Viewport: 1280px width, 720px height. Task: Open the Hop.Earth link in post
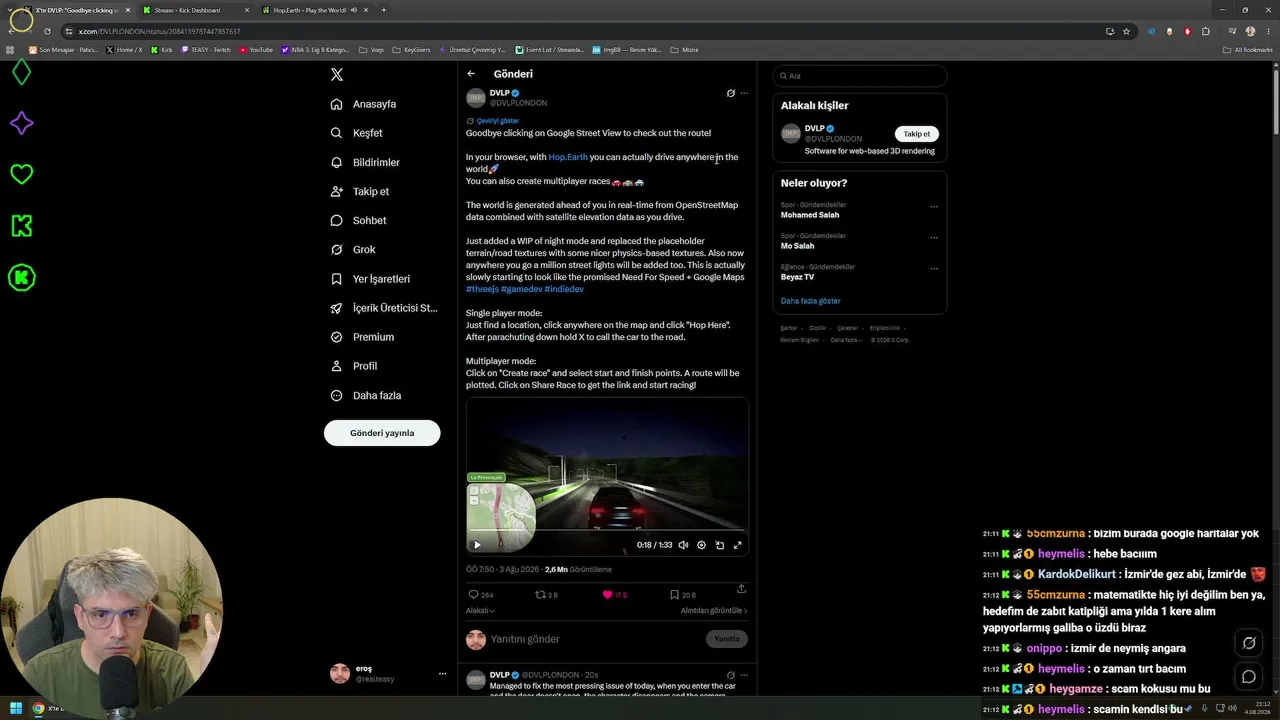pyautogui.click(x=568, y=157)
